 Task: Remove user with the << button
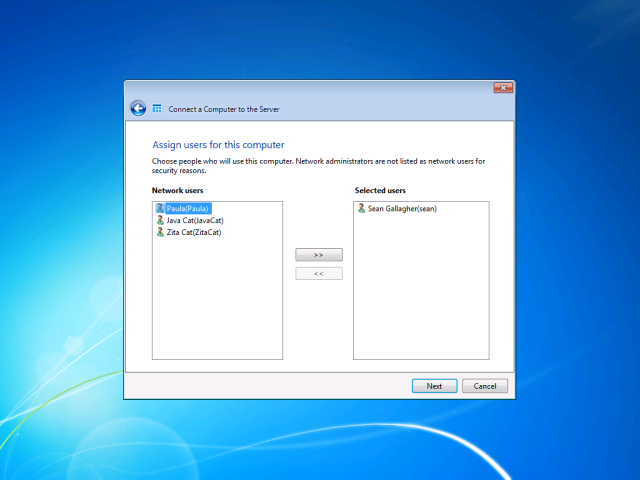coord(319,273)
